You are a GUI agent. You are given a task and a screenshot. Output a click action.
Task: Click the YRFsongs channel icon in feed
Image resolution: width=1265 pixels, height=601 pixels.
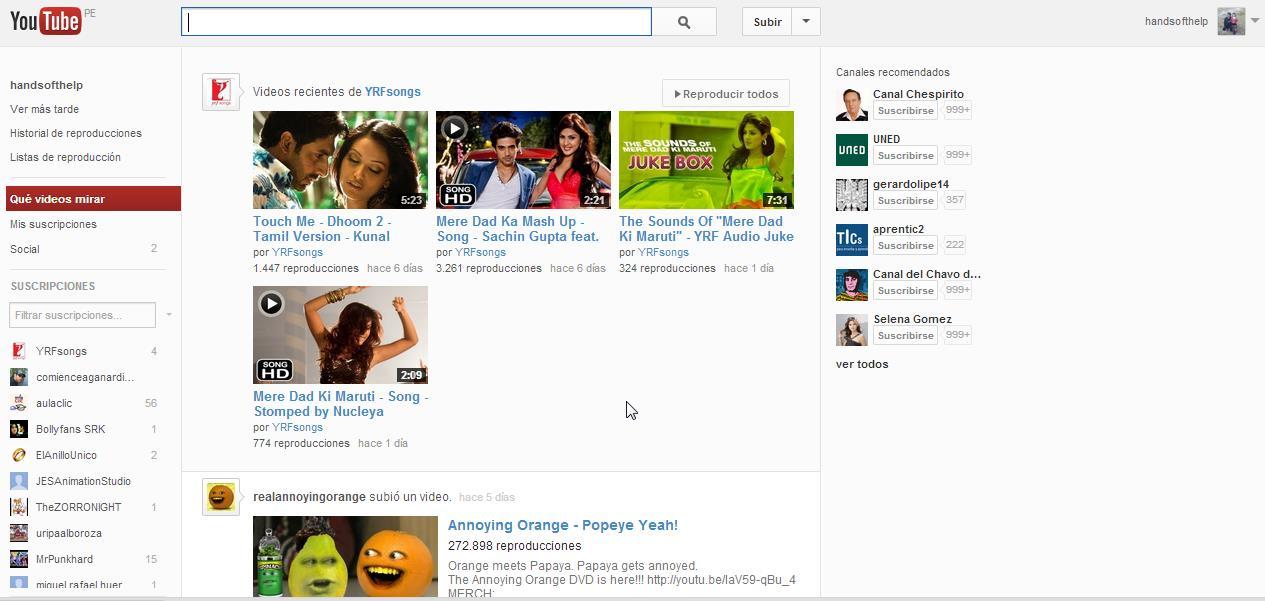[220, 92]
